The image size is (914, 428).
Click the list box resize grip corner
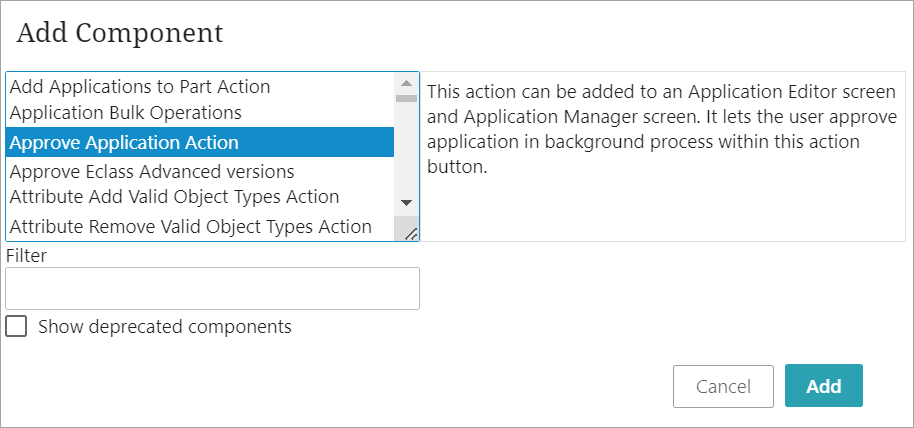(410, 233)
